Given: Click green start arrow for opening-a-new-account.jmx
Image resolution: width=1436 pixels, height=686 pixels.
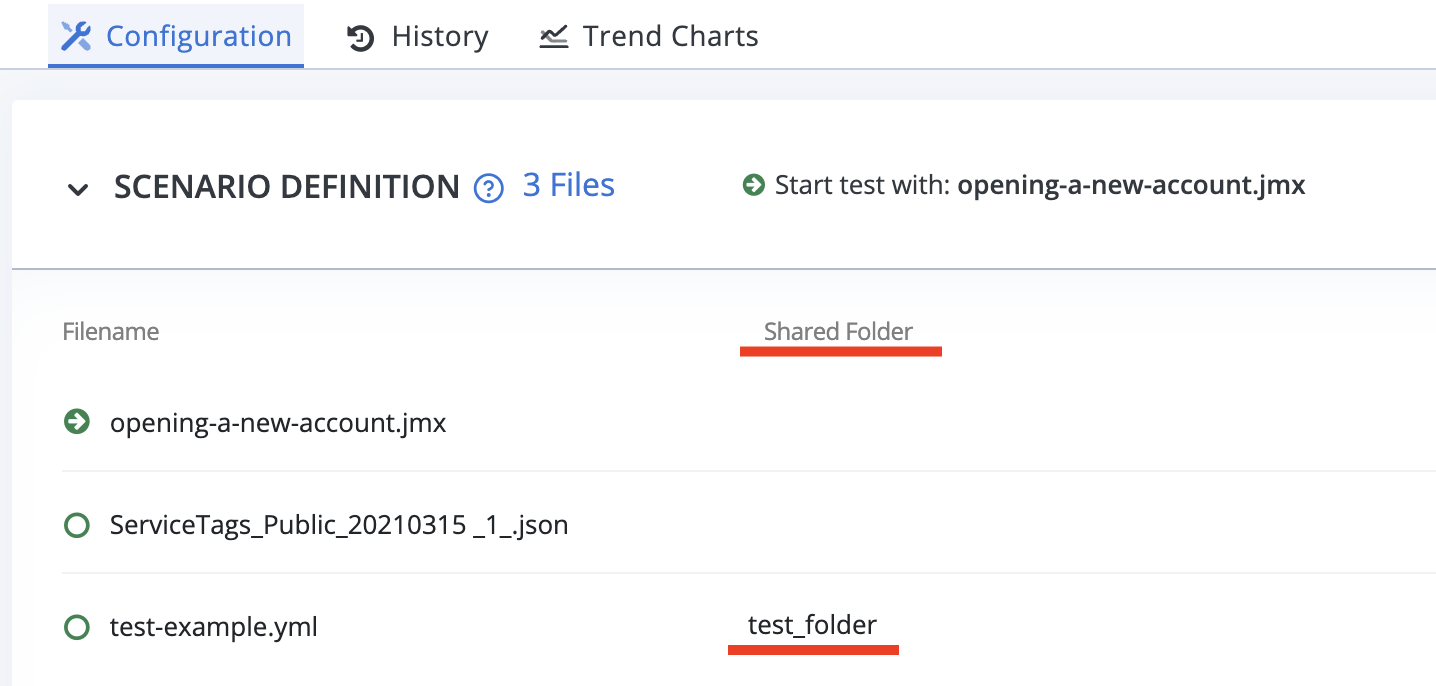Looking at the screenshot, I should click(x=76, y=422).
